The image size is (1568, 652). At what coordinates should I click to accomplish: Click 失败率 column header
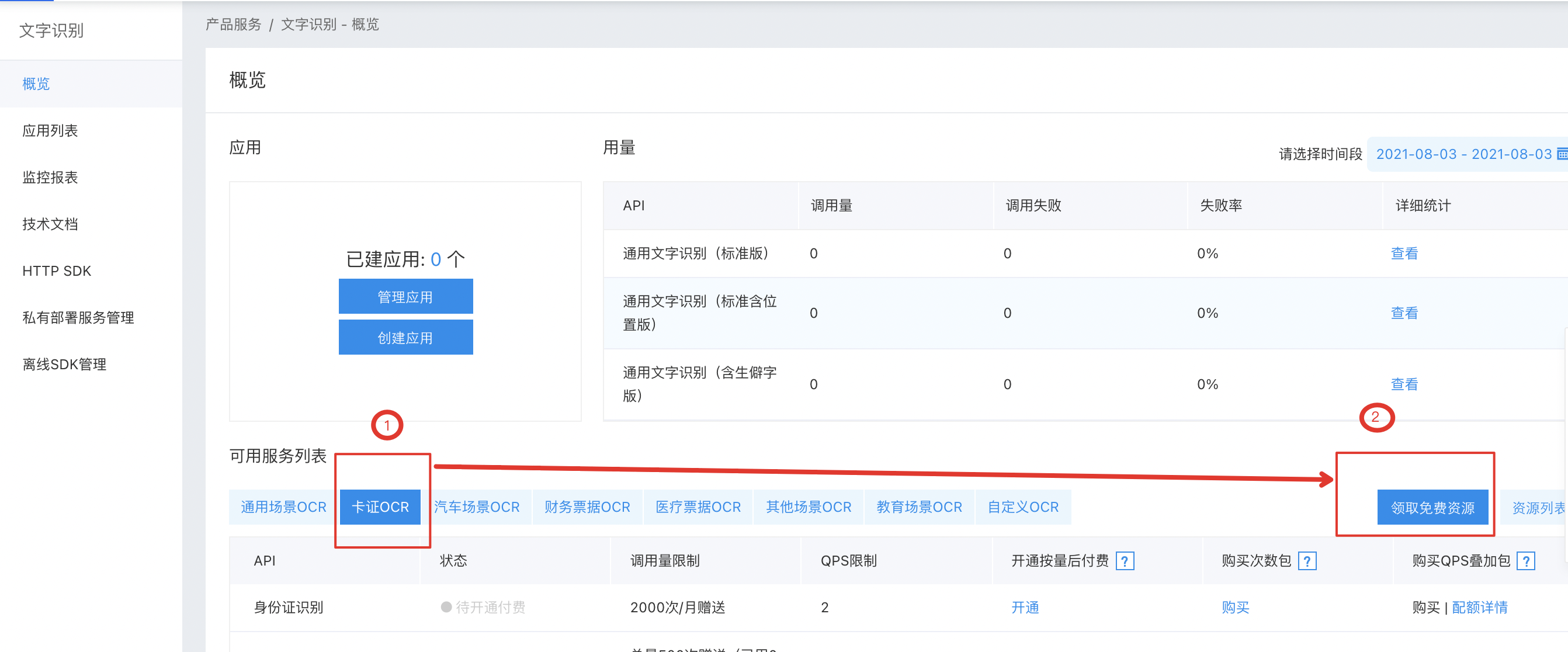coord(1220,206)
